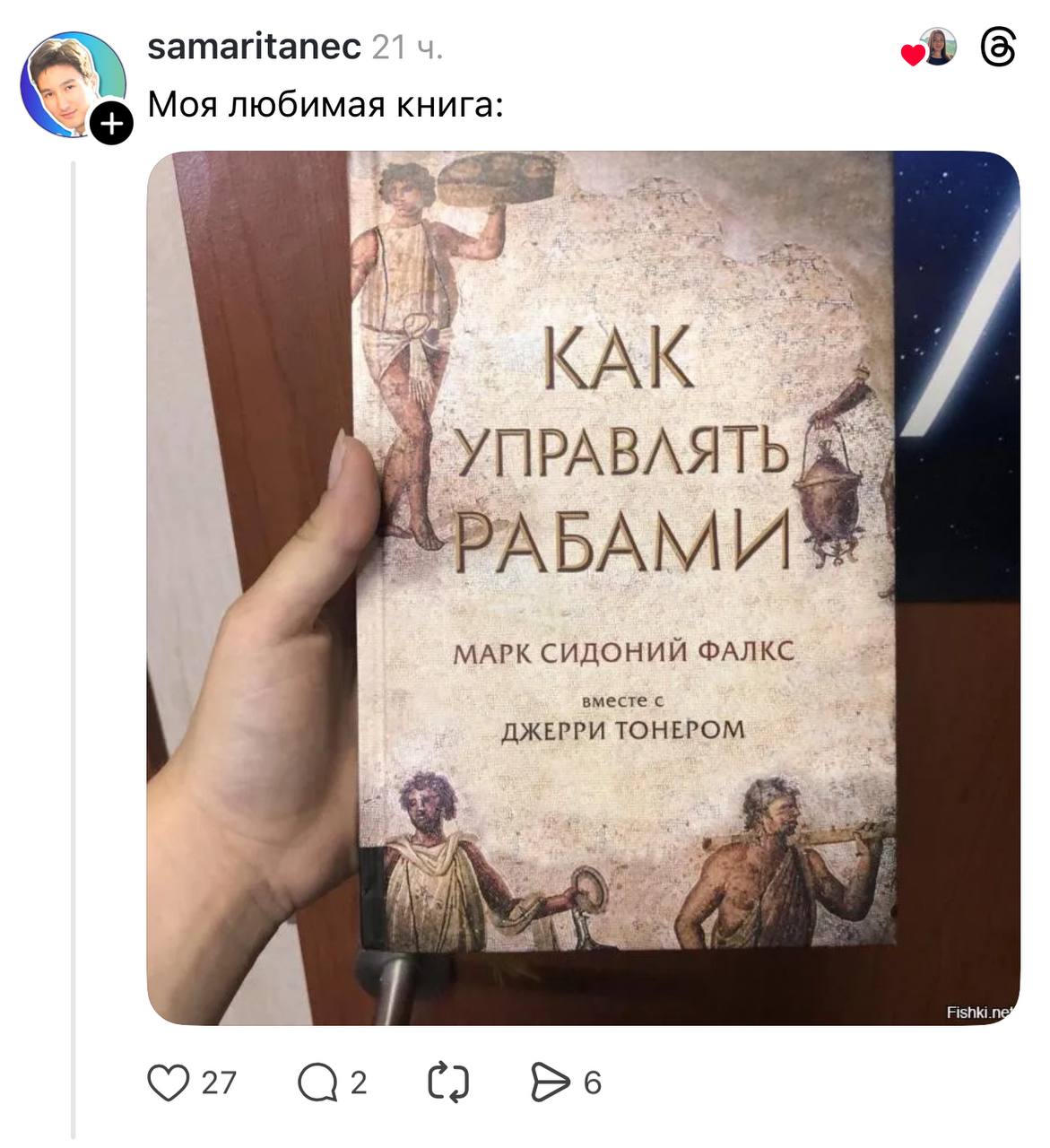Share the post with the paper plane icon
The image size is (1050, 1148).
pyautogui.click(x=551, y=1083)
